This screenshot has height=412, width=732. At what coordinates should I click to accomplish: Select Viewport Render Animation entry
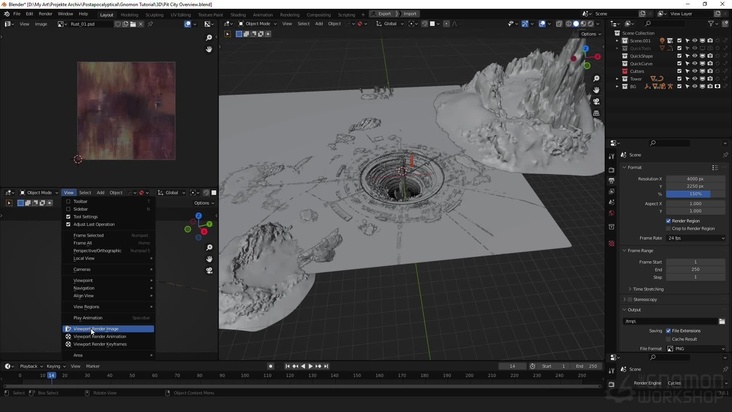coord(108,336)
